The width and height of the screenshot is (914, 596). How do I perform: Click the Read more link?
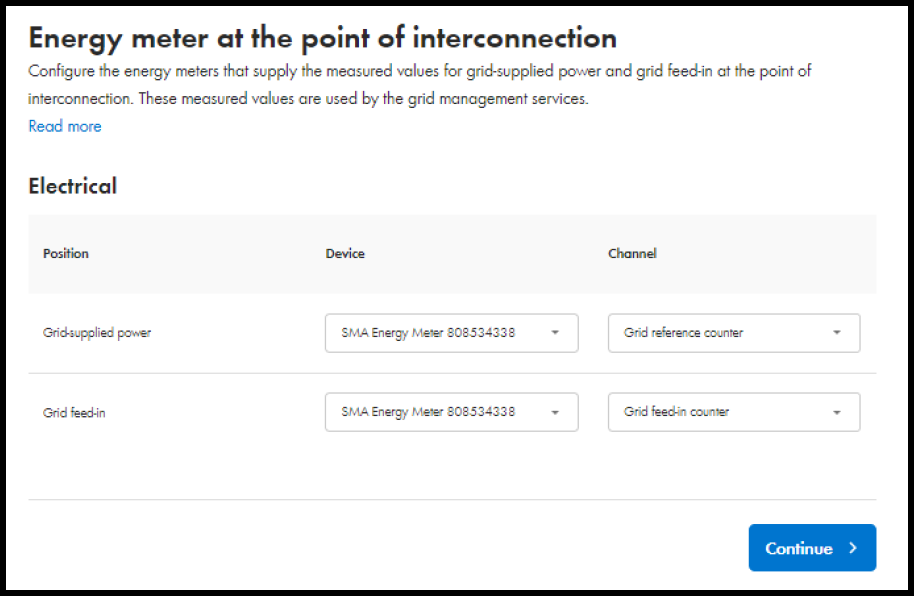coord(64,126)
